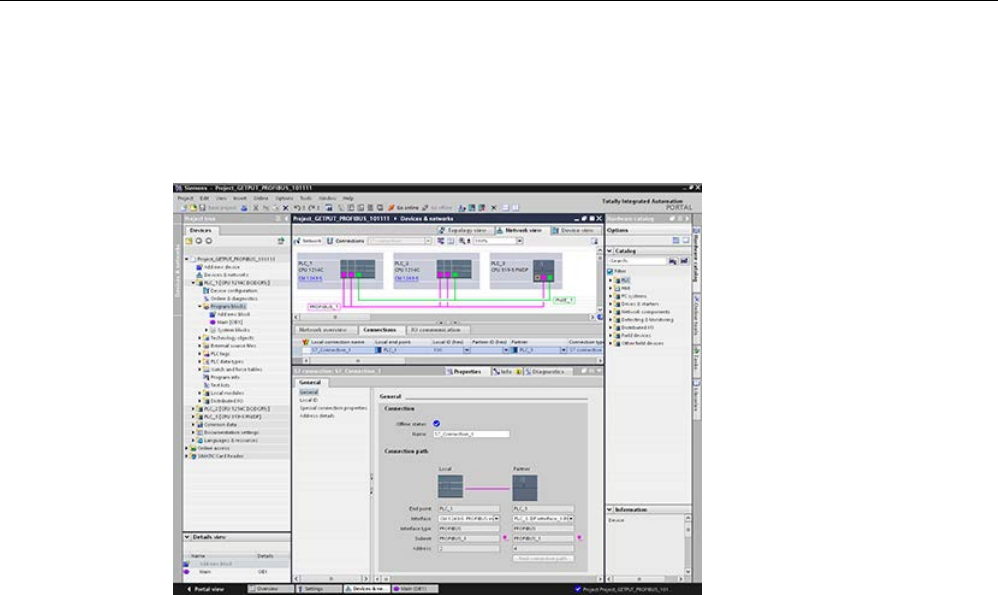Open the Partner interface dropdown
The height and width of the screenshot is (595, 998).
coord(571,519)
